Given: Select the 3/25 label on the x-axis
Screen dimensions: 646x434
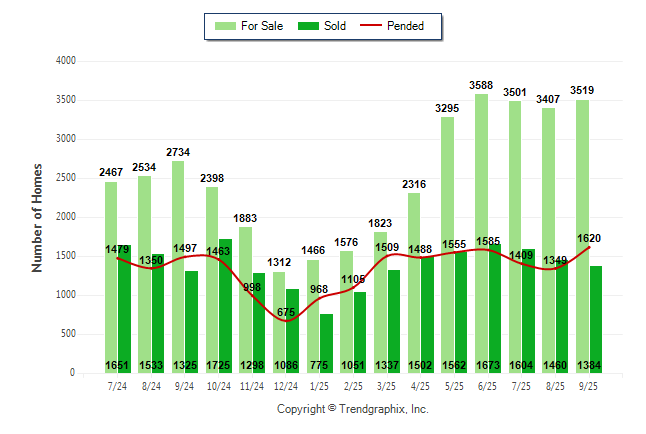Looking at the screenshot, I should pos(387,386).
